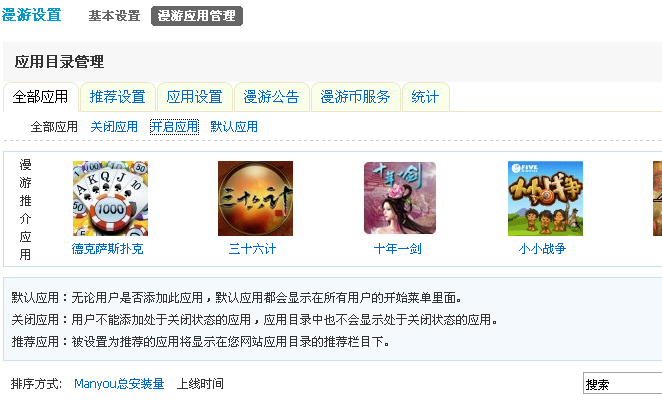Open the 德克萨斯扑克 text link

(107, 249)
